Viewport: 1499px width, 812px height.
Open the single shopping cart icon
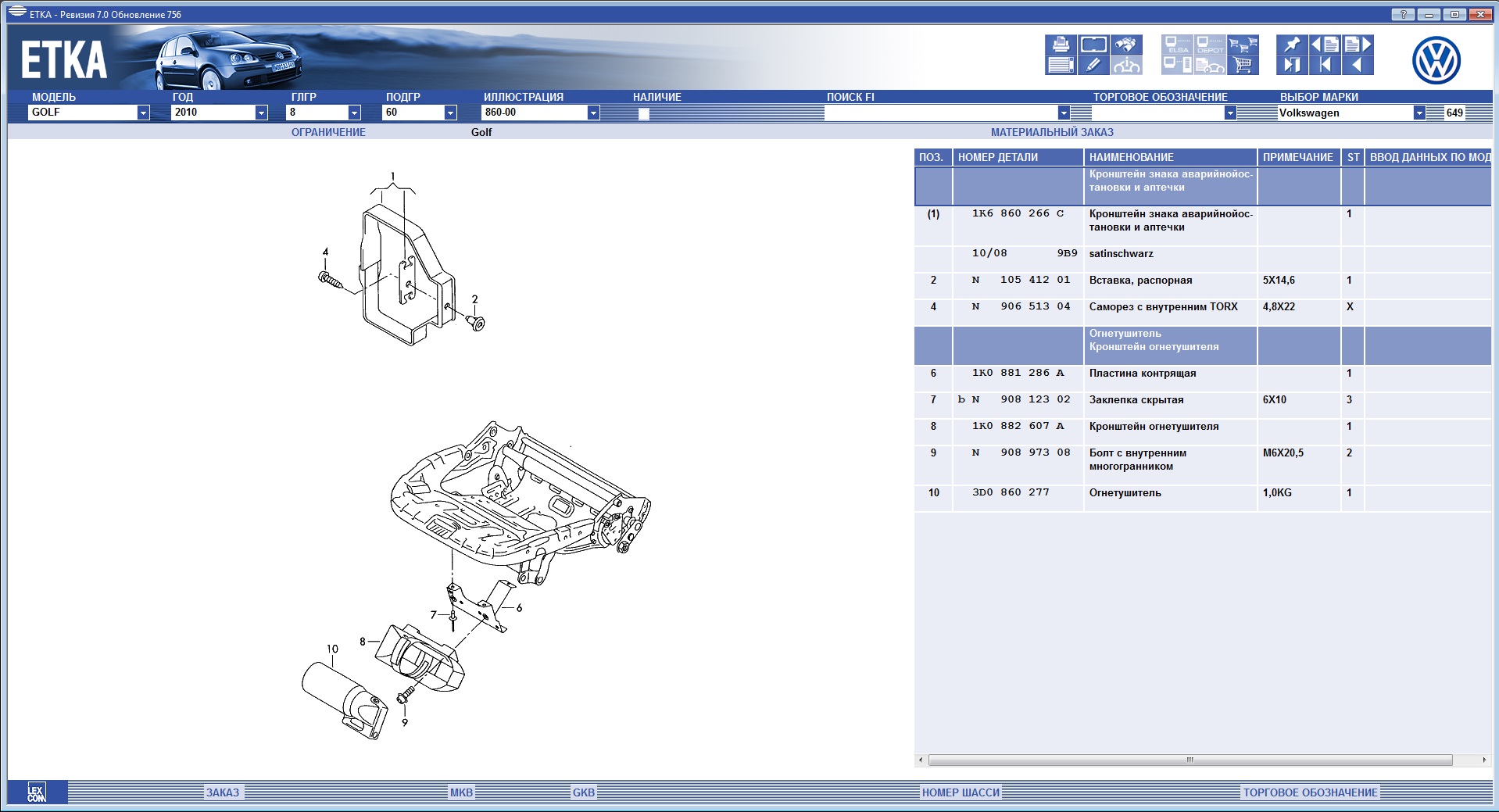pyautogui.click(x=1243, y=66)
